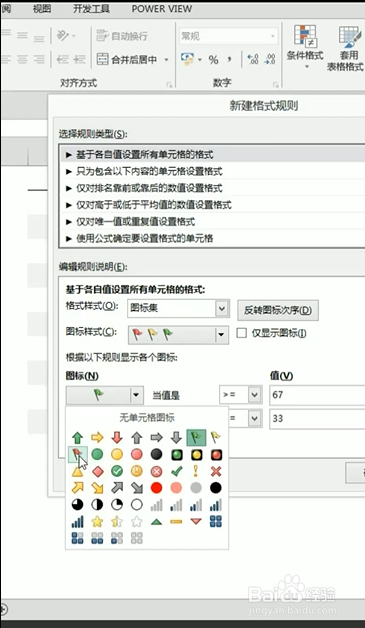Select the red diamond icon

click(97, 471)
